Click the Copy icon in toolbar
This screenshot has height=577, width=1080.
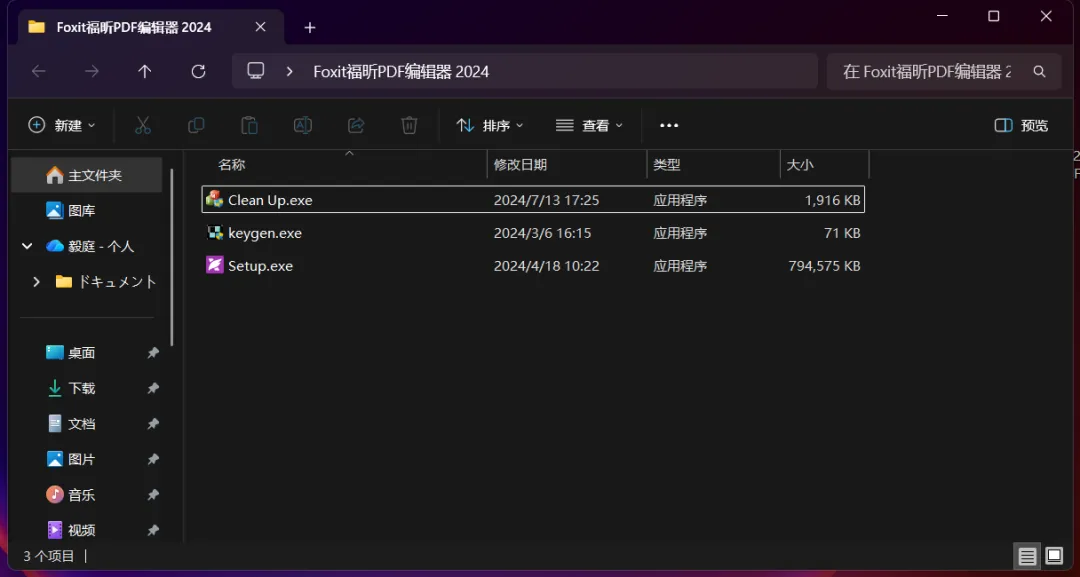[196, 125]
